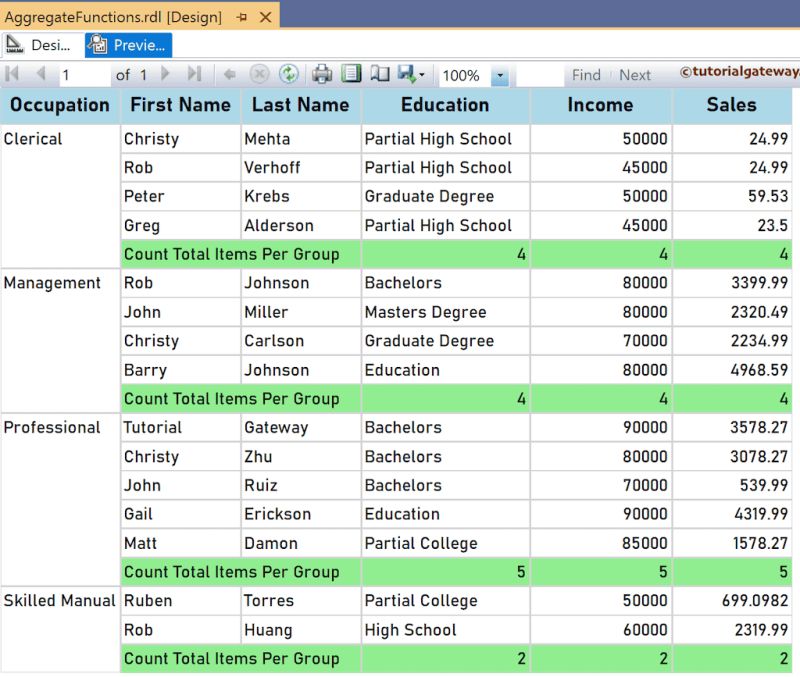Click the find text input box

pyautogui.click(x=540, y=75)
